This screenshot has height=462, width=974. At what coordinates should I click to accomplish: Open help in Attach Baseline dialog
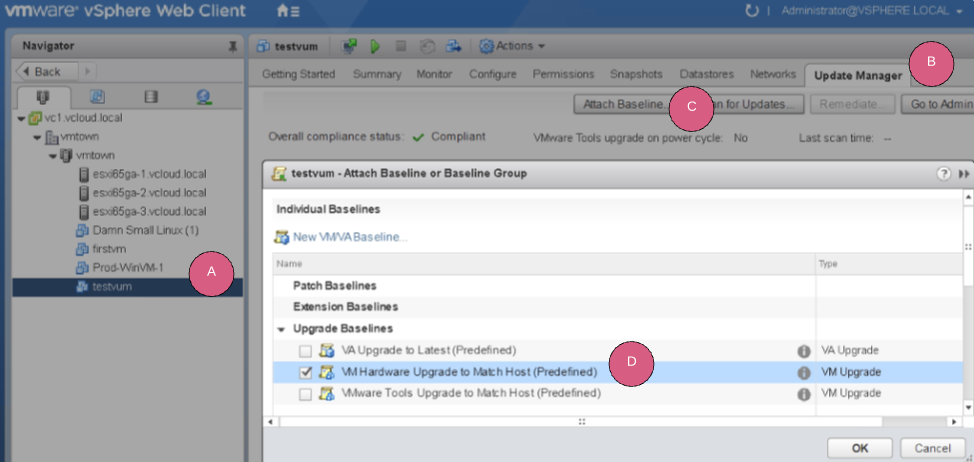(x=944, y=174)
